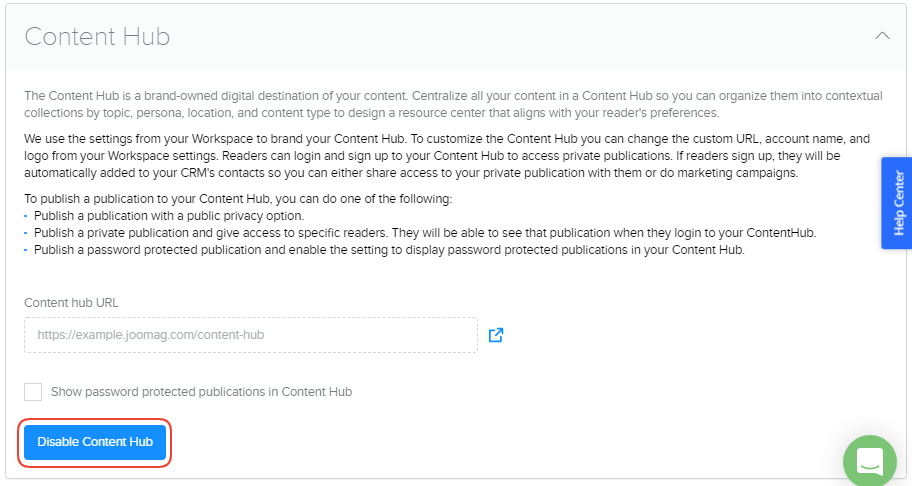Open the live chat bubble icon
The height and width of the screenshot is (486, 912).
[x=869, y=462]
